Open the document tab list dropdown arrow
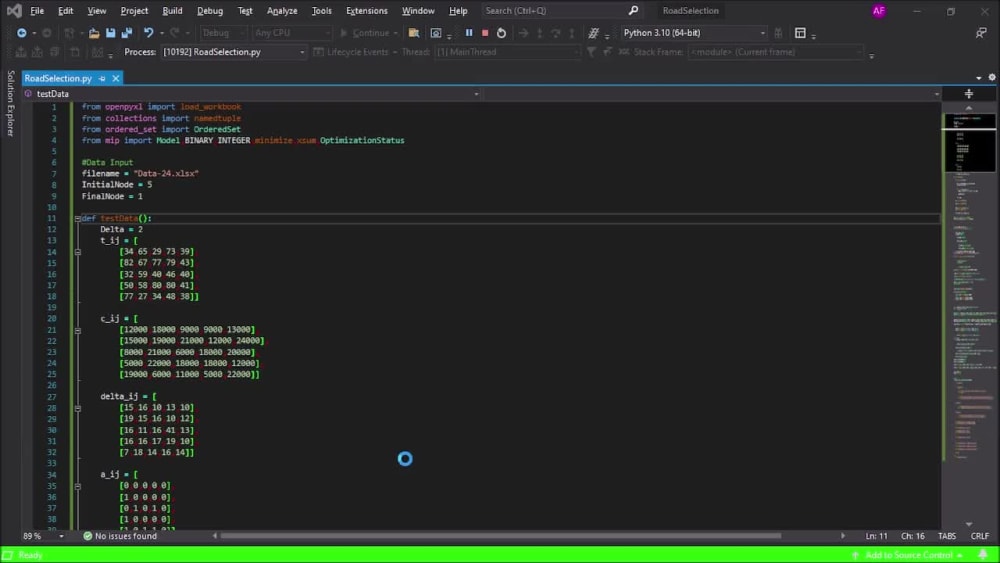1000x563 pixels. click(x=979, y=78)
